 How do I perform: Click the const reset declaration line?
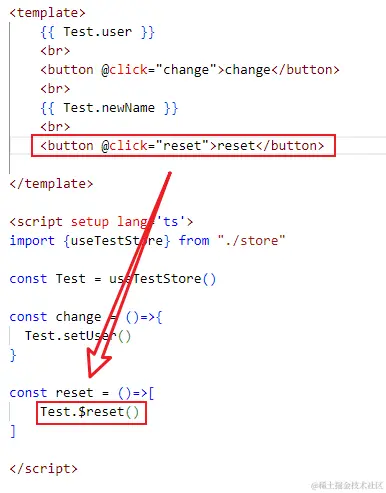point(82,393)
